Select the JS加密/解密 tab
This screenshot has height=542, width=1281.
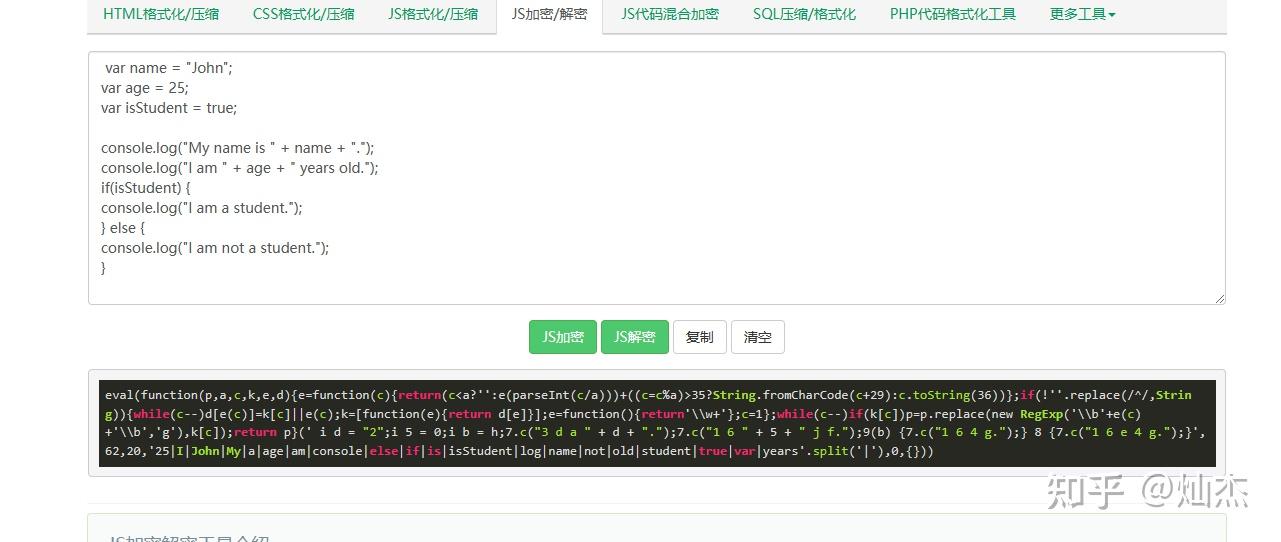click(549, 15)
